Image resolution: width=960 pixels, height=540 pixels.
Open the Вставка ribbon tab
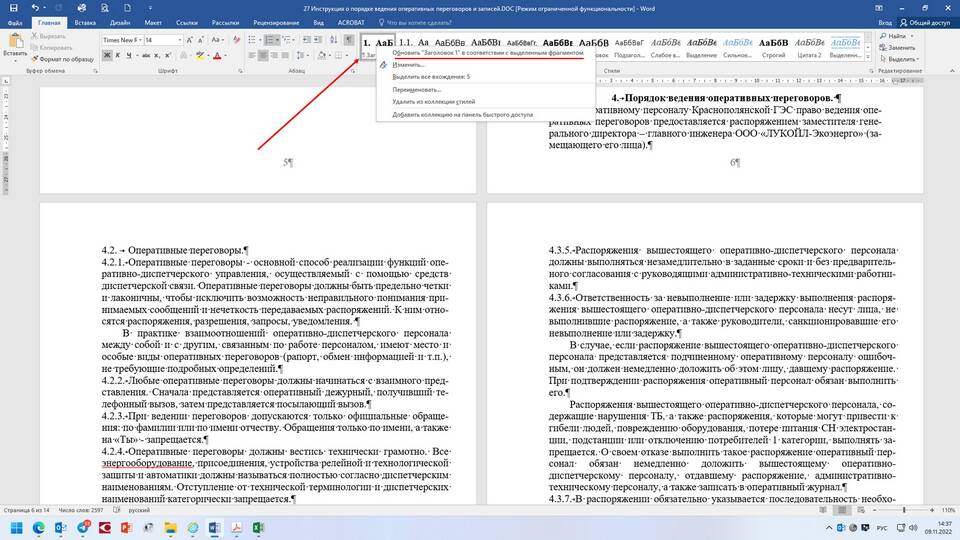85,23
